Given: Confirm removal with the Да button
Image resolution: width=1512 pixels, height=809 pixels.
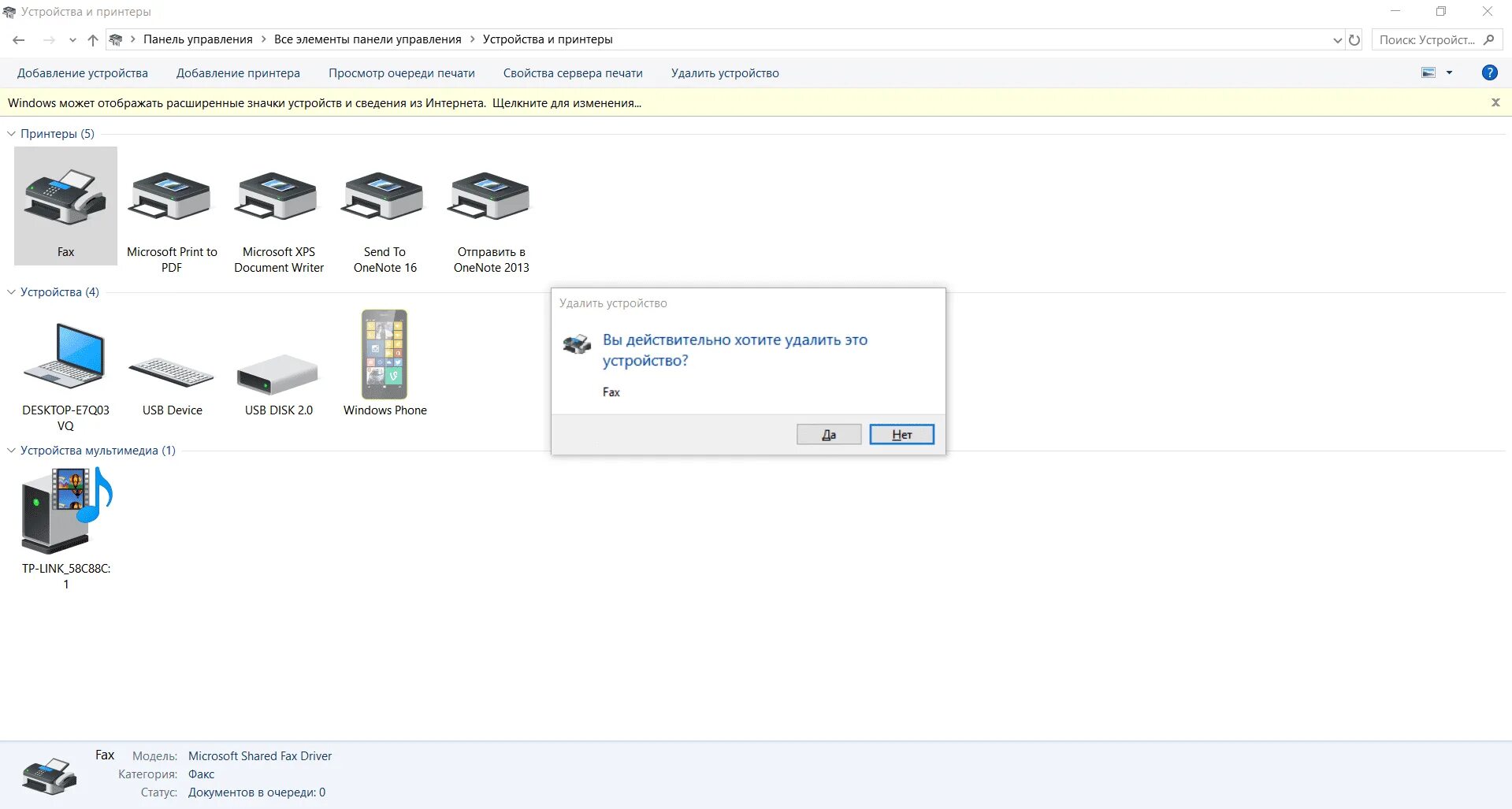Looking at the screenshot, I should click(829, 435).
